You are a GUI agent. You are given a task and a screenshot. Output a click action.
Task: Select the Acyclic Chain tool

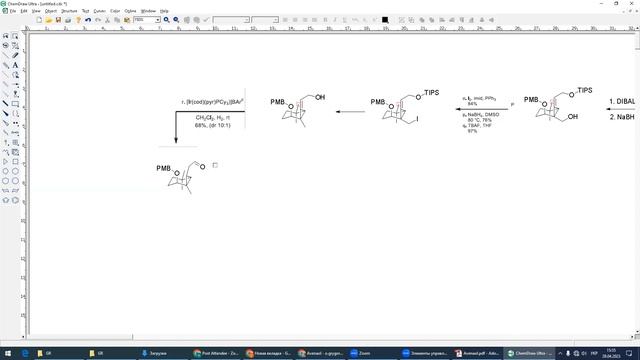tap(6, 152)
